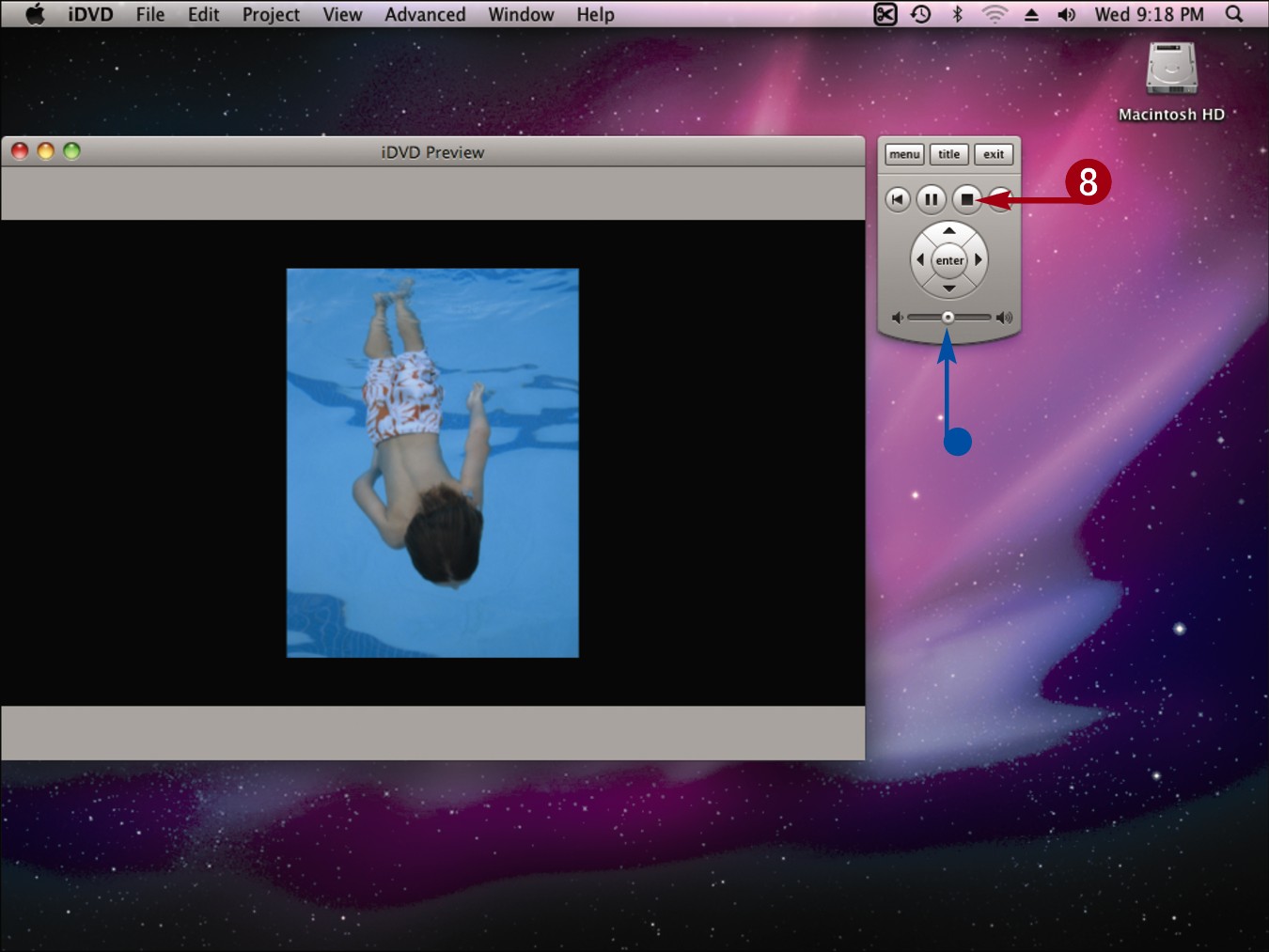Open the Apple menu
Viewport: 1269px width, 952px height.
pos(35,14)
